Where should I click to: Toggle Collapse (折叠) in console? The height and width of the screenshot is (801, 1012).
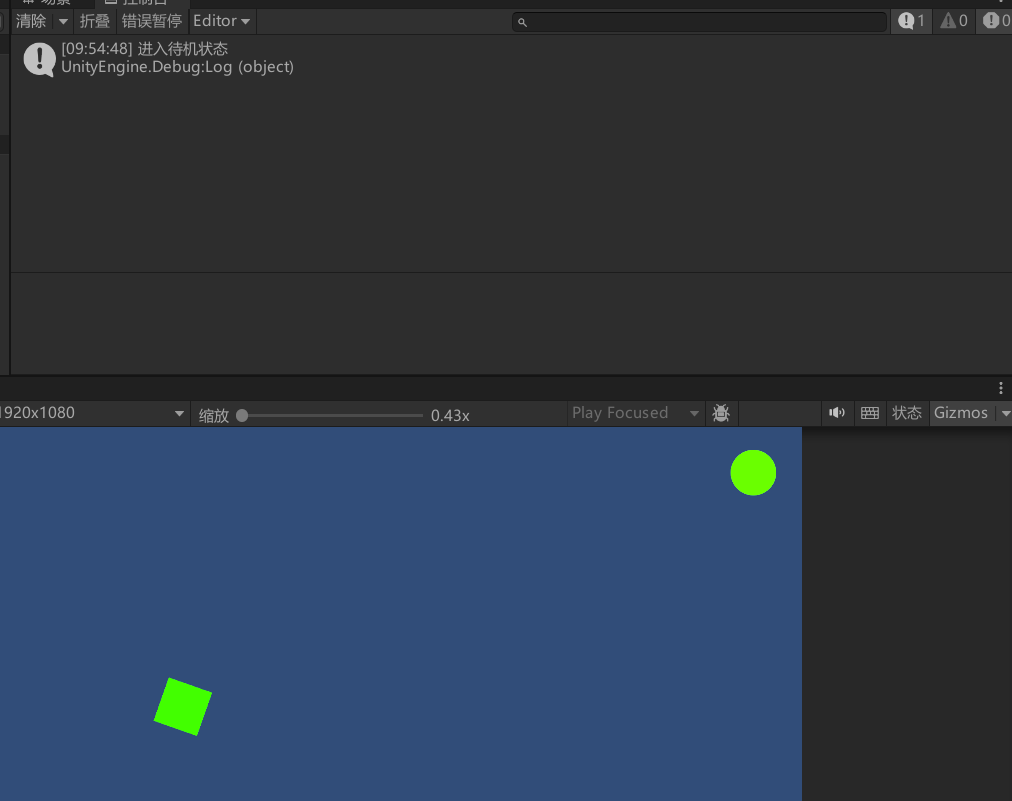click(x=94, y=21)
